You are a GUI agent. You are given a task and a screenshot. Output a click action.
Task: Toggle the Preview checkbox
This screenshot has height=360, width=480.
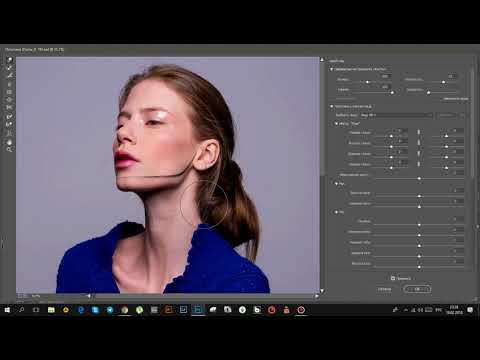tap(393, 278)
